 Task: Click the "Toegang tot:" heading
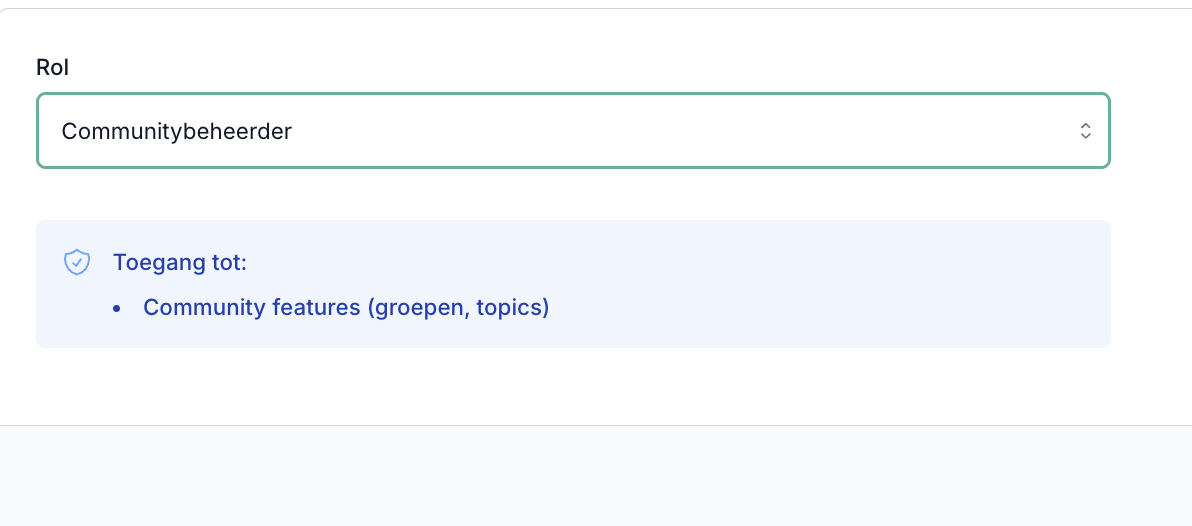[180, 263]
